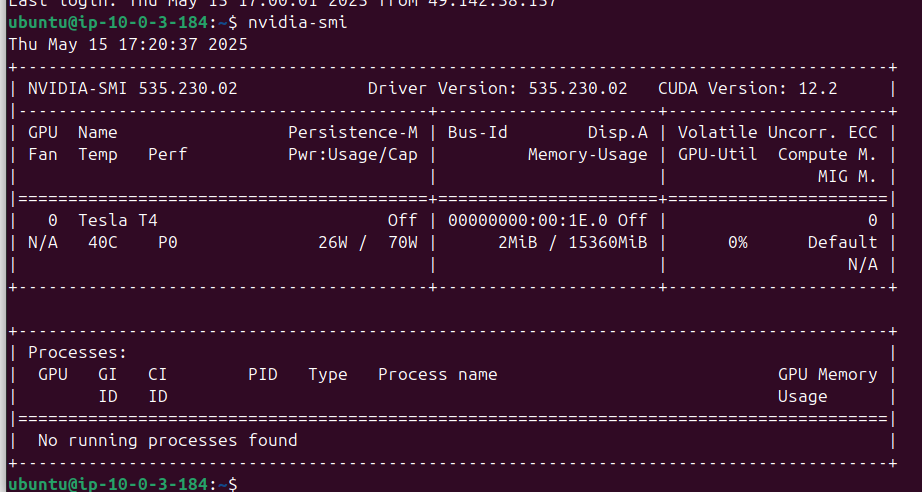Viewport: 922px width, 492px height.
Task: Click the 2MiB / 15360MiB memory value
Action: point(572,242)
